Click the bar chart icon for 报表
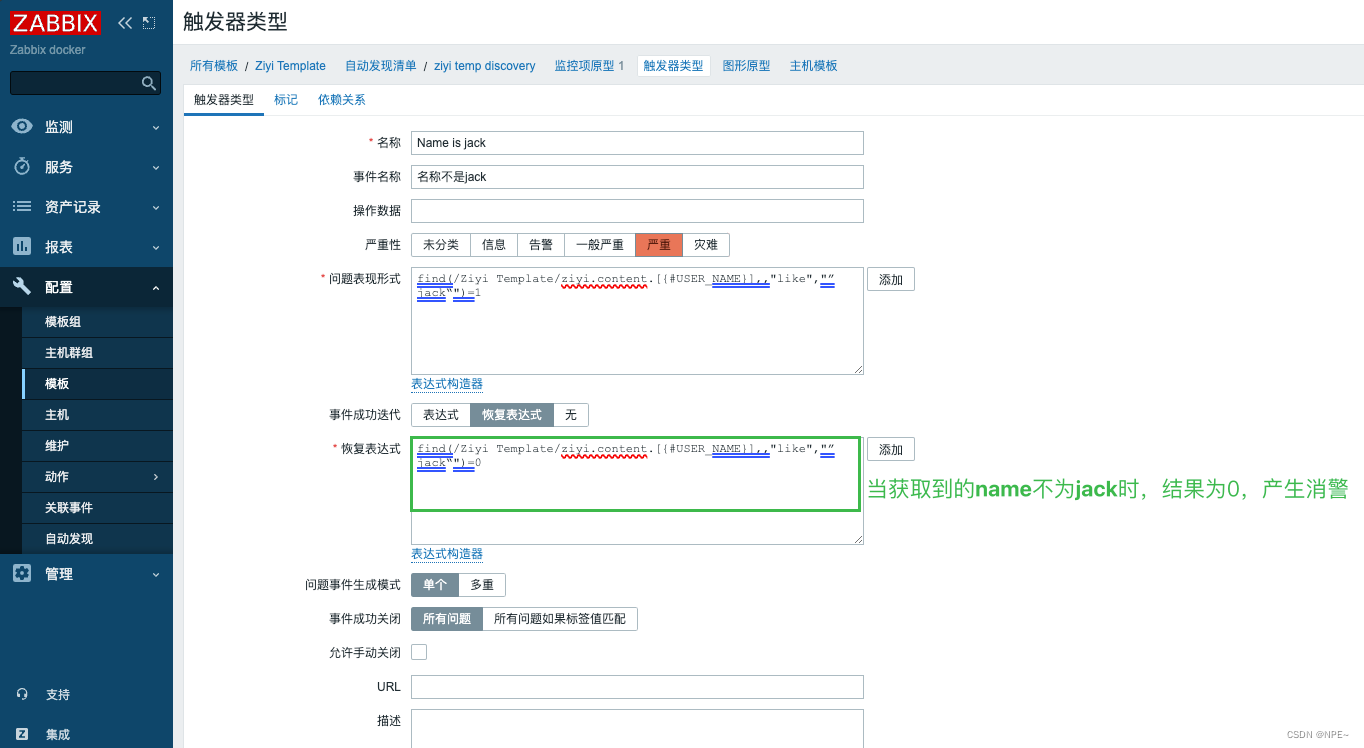1364x748 pixels. 22,247
